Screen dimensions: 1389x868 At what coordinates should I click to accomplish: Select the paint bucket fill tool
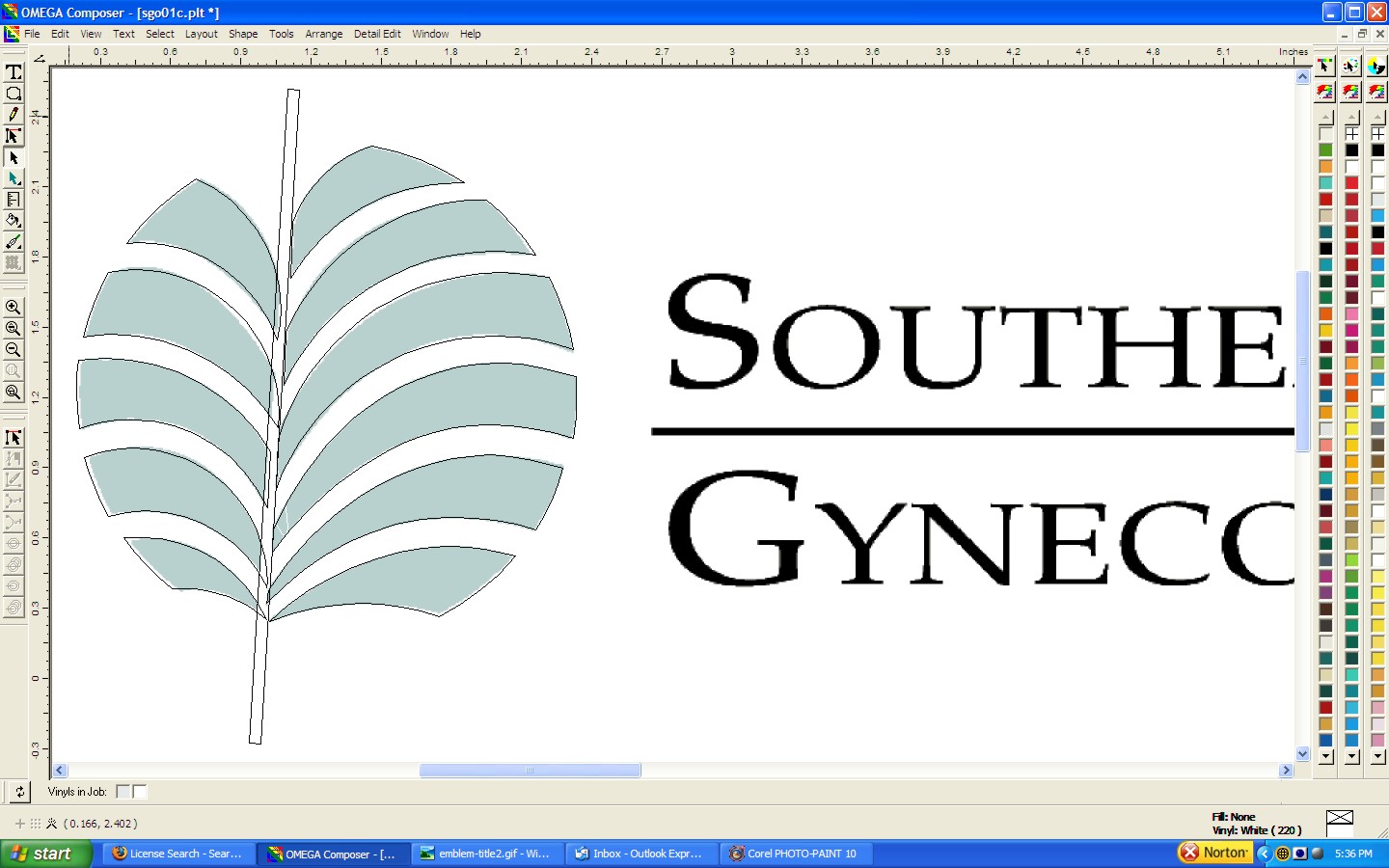pos(14,221)
